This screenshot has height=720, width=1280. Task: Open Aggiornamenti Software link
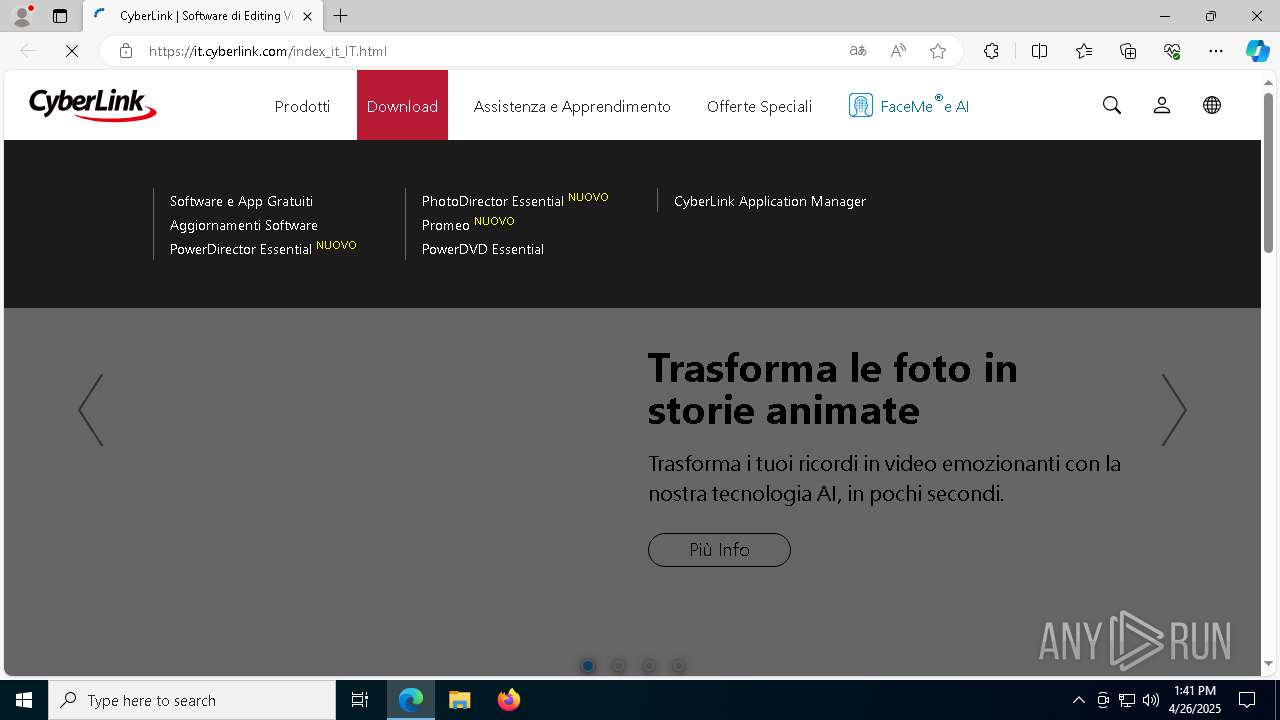click(x=244, y=225)
